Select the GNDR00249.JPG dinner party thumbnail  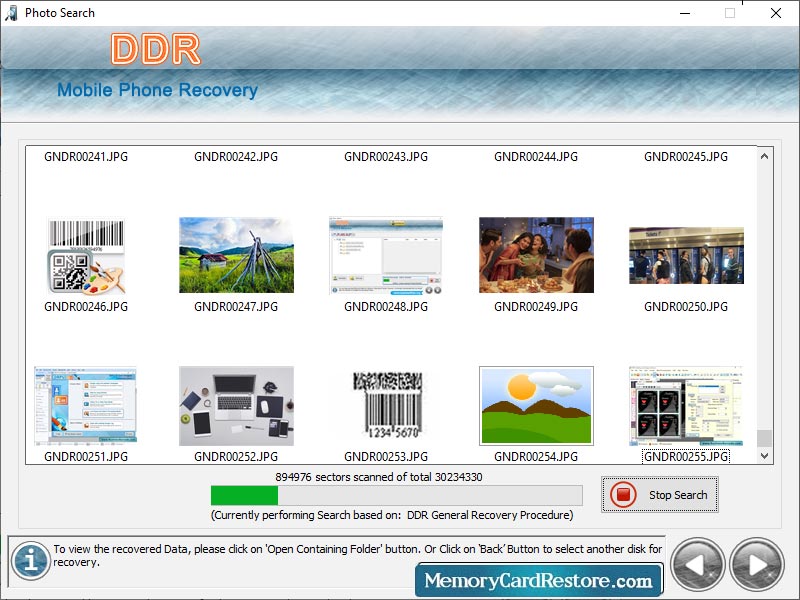(536, 255)
